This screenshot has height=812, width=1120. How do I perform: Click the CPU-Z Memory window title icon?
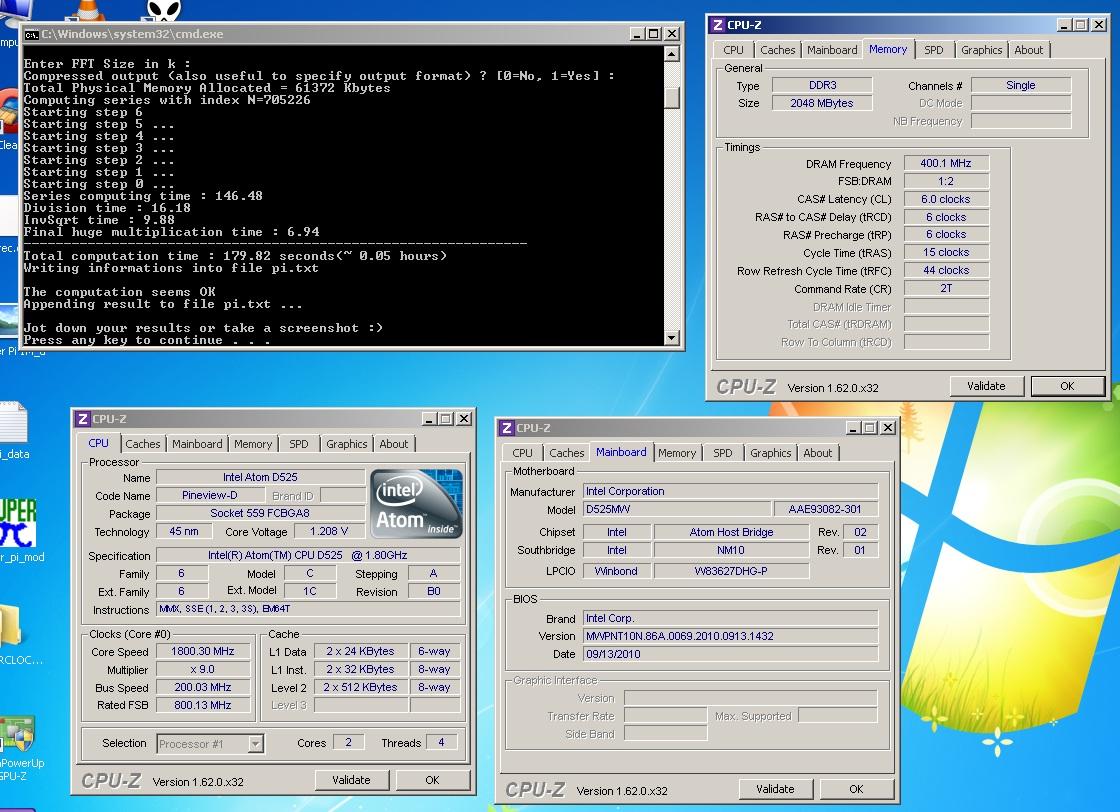(x=718, y=25)
